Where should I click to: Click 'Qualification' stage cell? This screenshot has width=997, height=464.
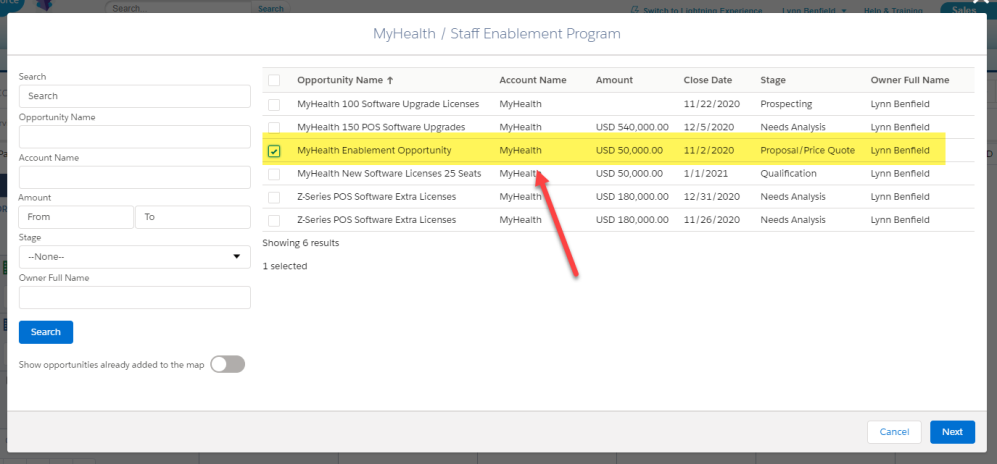[788, 174]
